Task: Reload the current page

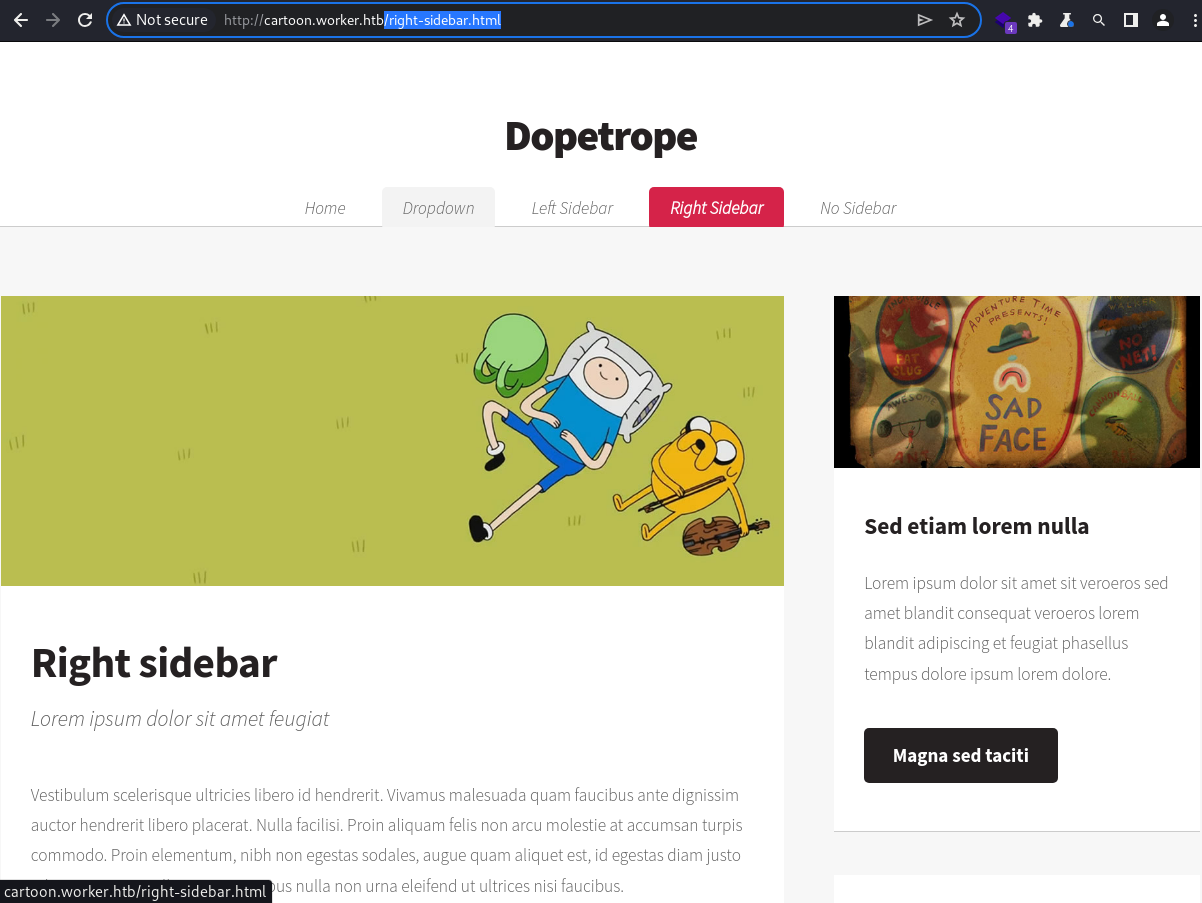Action: pyautogui.click(x=85, y=20)
